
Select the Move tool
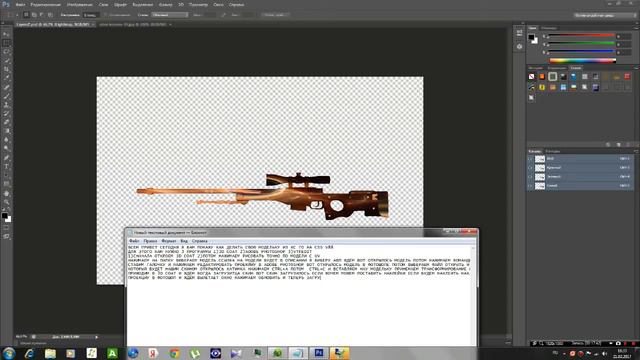coord(6,34)
